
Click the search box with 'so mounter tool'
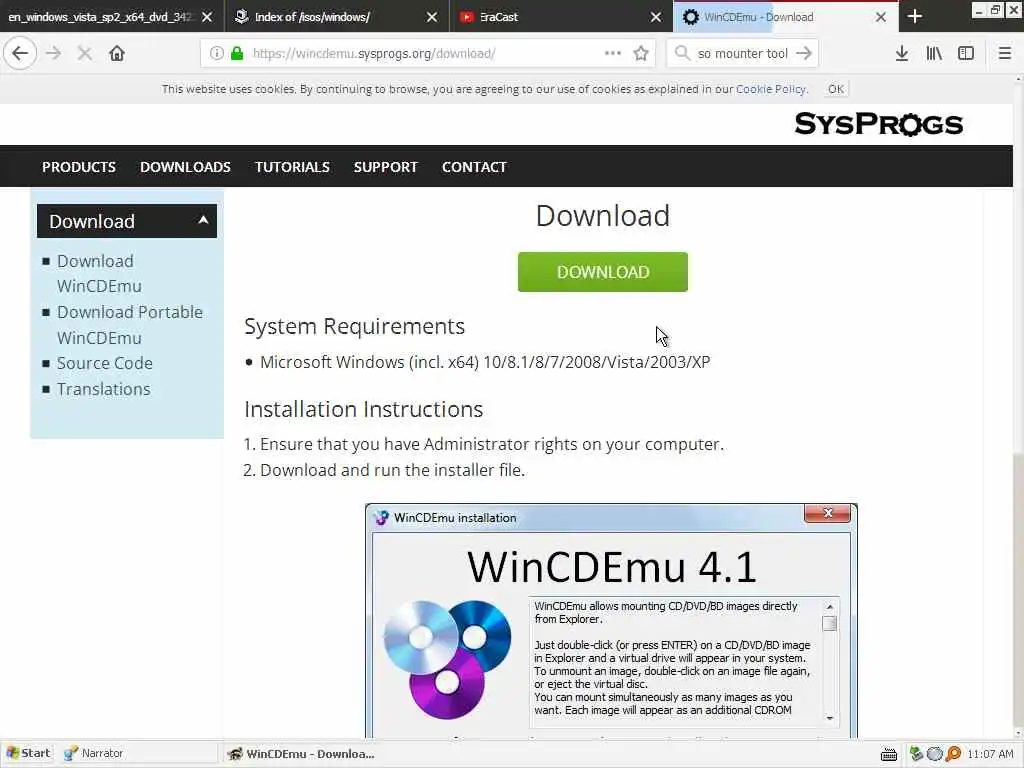pos(743,54)
